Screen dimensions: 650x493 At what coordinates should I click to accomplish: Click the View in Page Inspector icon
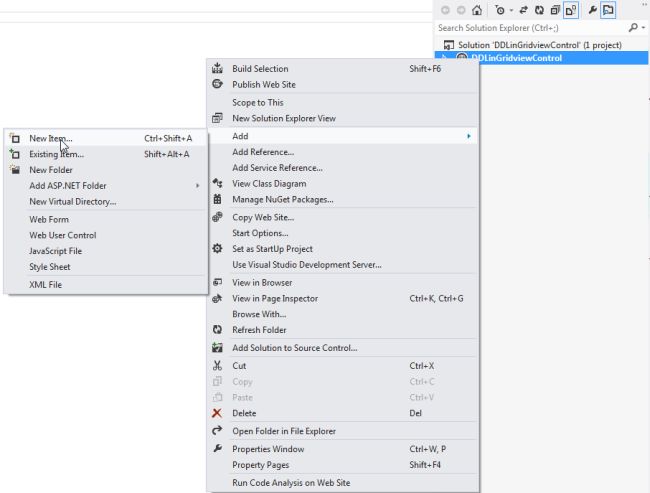[x=217, y=298]
